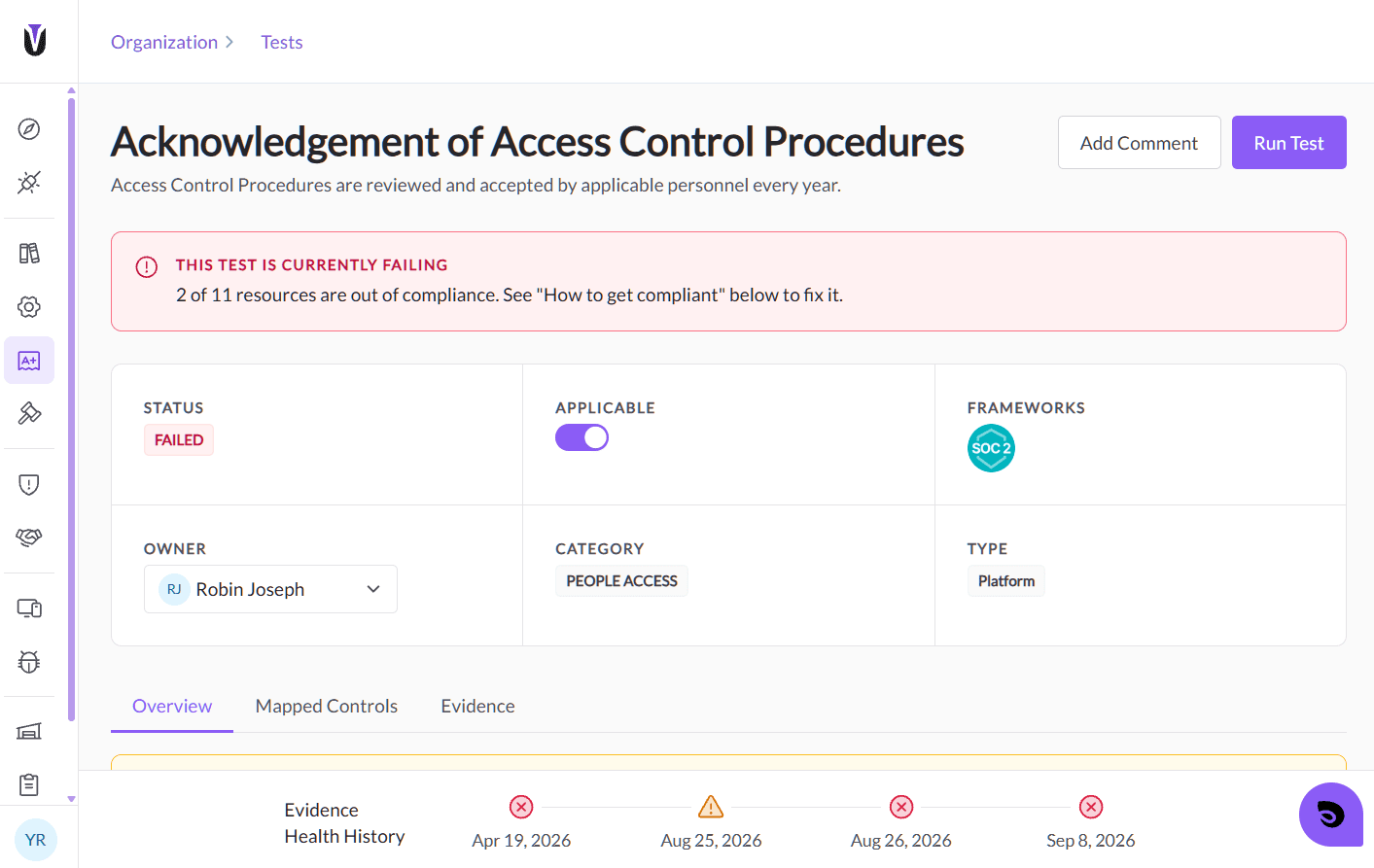The height and width of the screenshot is (868, 1374).
Task: Go to the Tests breadcrumb link
Action: tap(282, 42)
